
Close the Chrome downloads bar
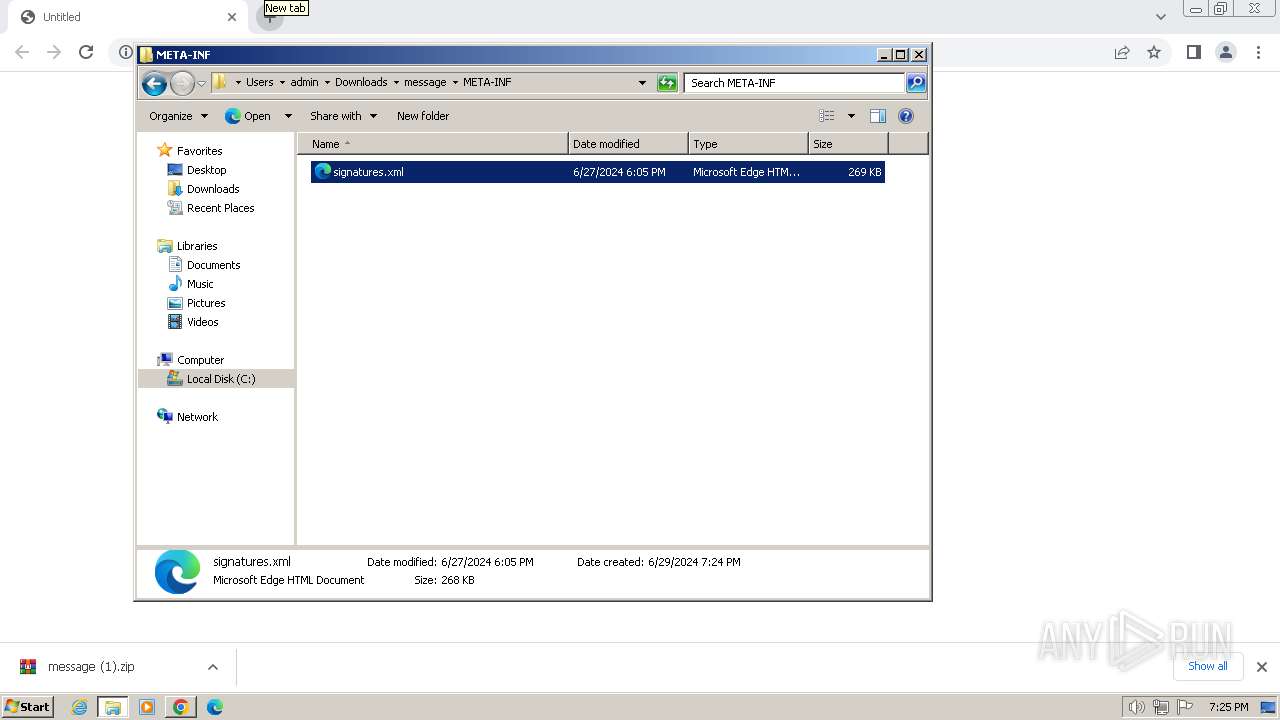1261,667
